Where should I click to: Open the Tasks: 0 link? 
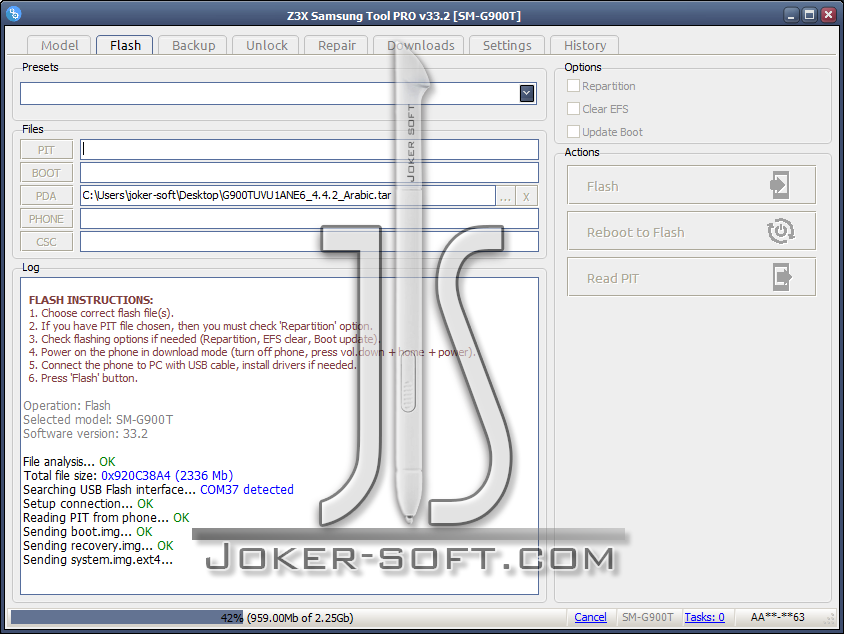[x=704, y=617]
